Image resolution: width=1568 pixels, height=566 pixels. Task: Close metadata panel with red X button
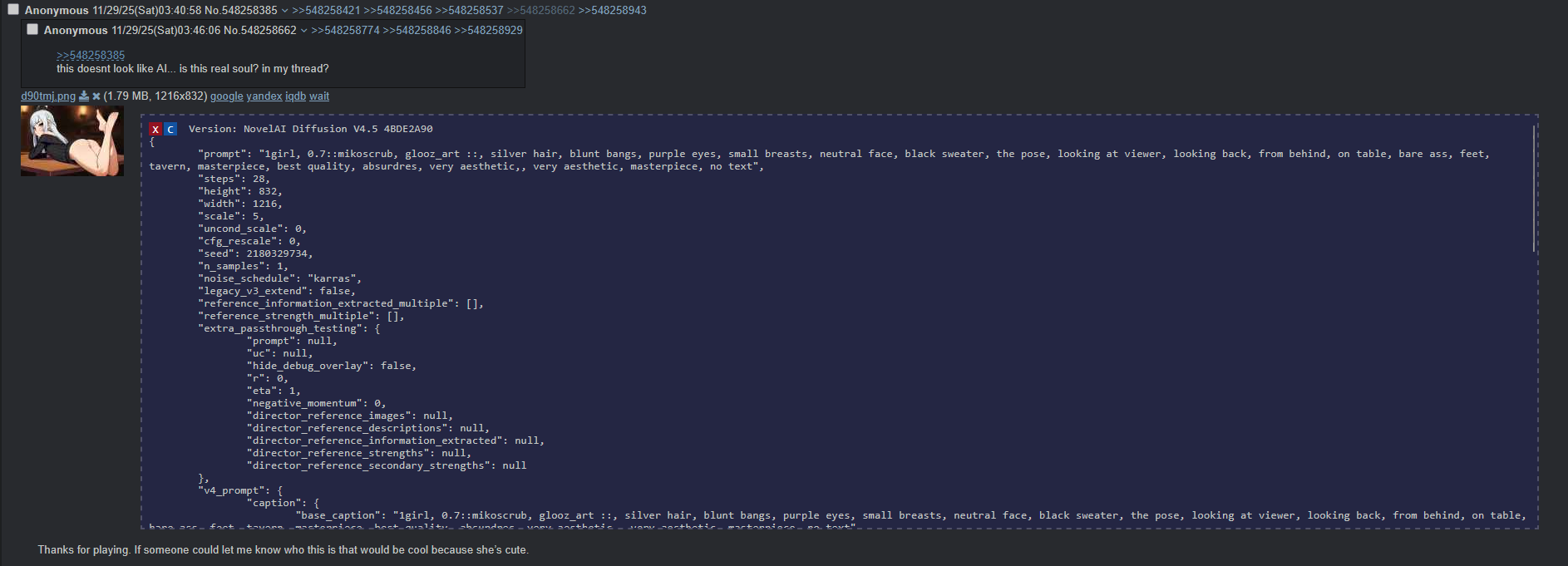(x=155, y=129)
